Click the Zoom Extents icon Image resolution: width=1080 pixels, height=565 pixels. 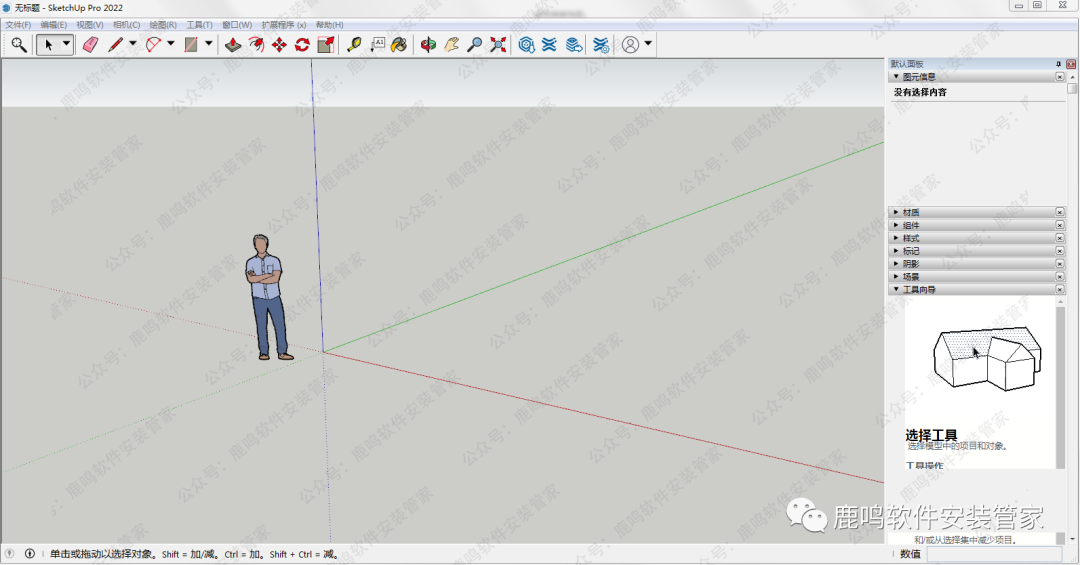(498, 45)
